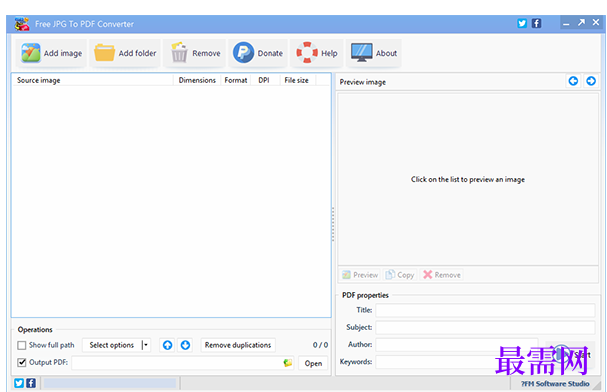Click into the PDF Keywords field
The image size is (607, 392).
tap(457, 362)
